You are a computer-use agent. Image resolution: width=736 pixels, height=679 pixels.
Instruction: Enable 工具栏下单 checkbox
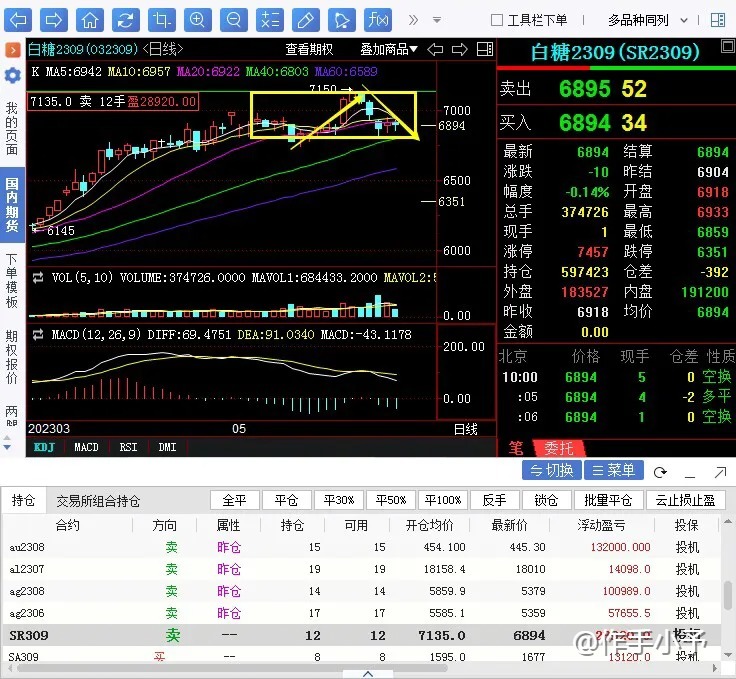tap(497, 20)
